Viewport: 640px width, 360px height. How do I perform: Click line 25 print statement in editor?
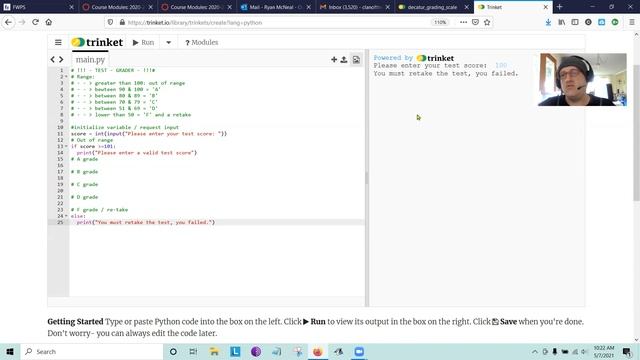pyautogui.click(x=146, y=222)
